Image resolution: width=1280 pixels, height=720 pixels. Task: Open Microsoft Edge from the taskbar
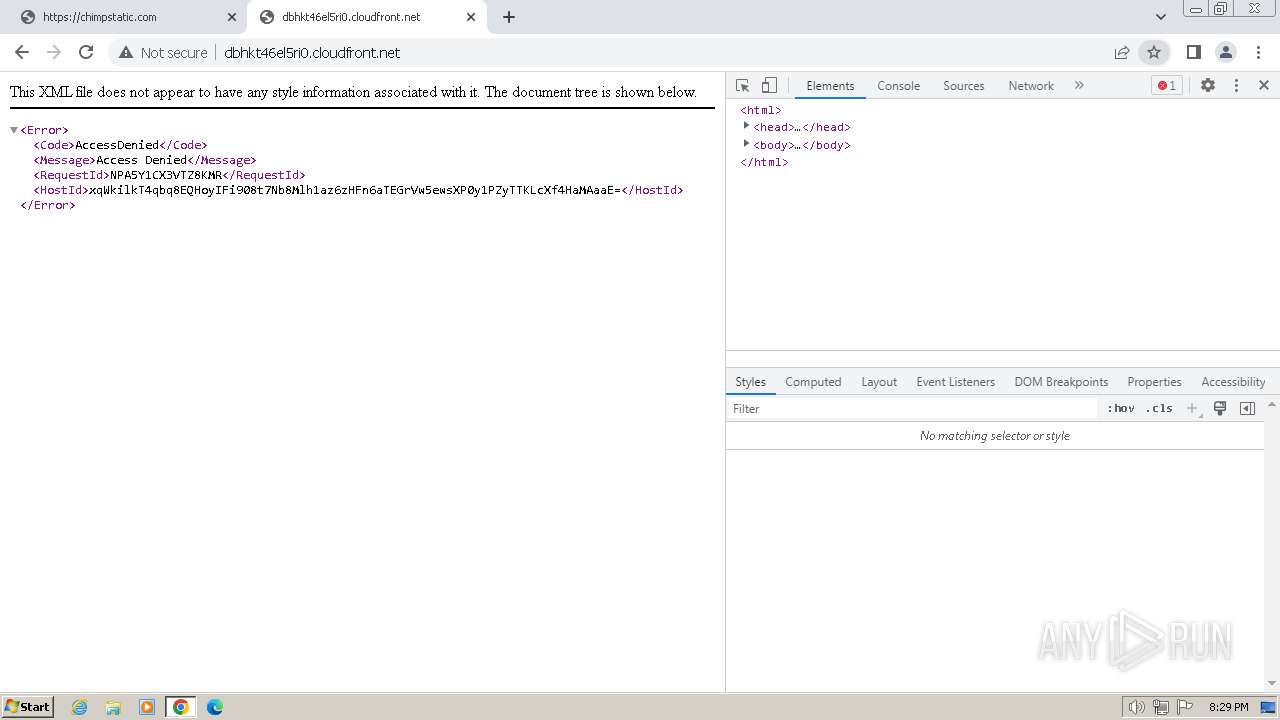(215, 707)
